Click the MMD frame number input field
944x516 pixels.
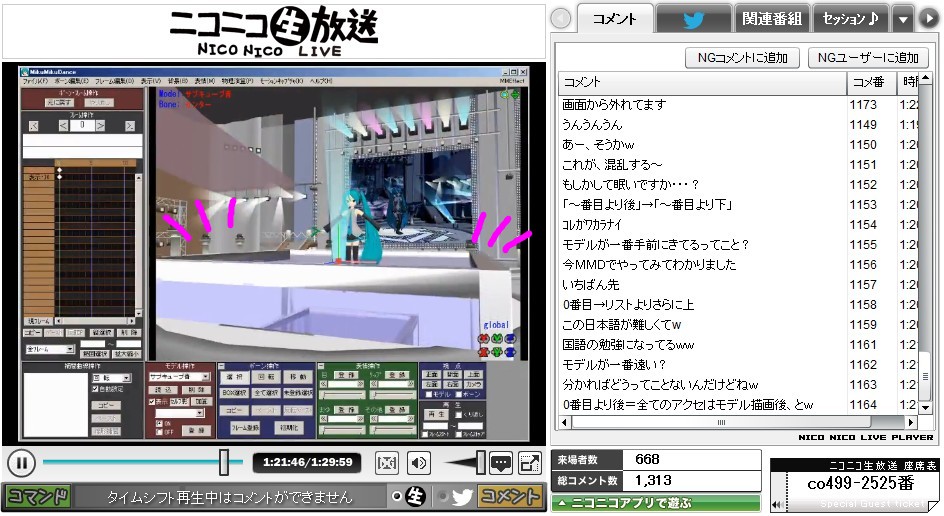coord(82,125)
